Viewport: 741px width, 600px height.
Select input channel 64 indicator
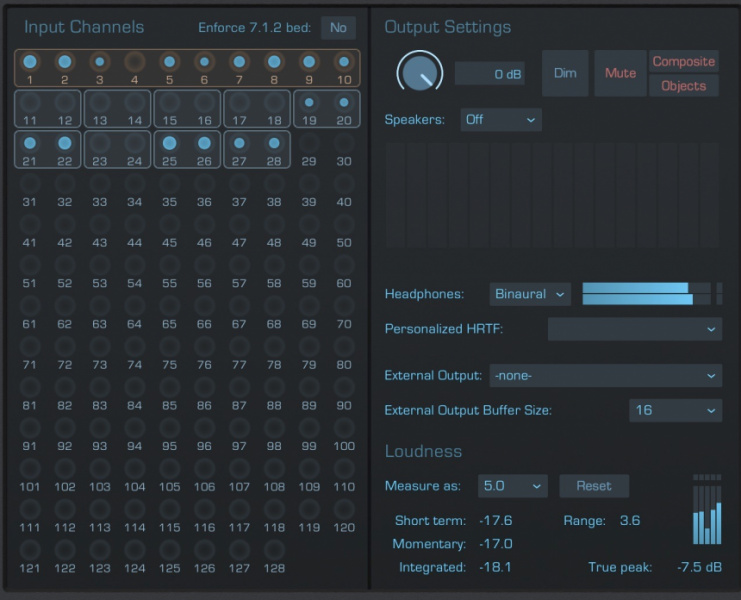[134, 306]
